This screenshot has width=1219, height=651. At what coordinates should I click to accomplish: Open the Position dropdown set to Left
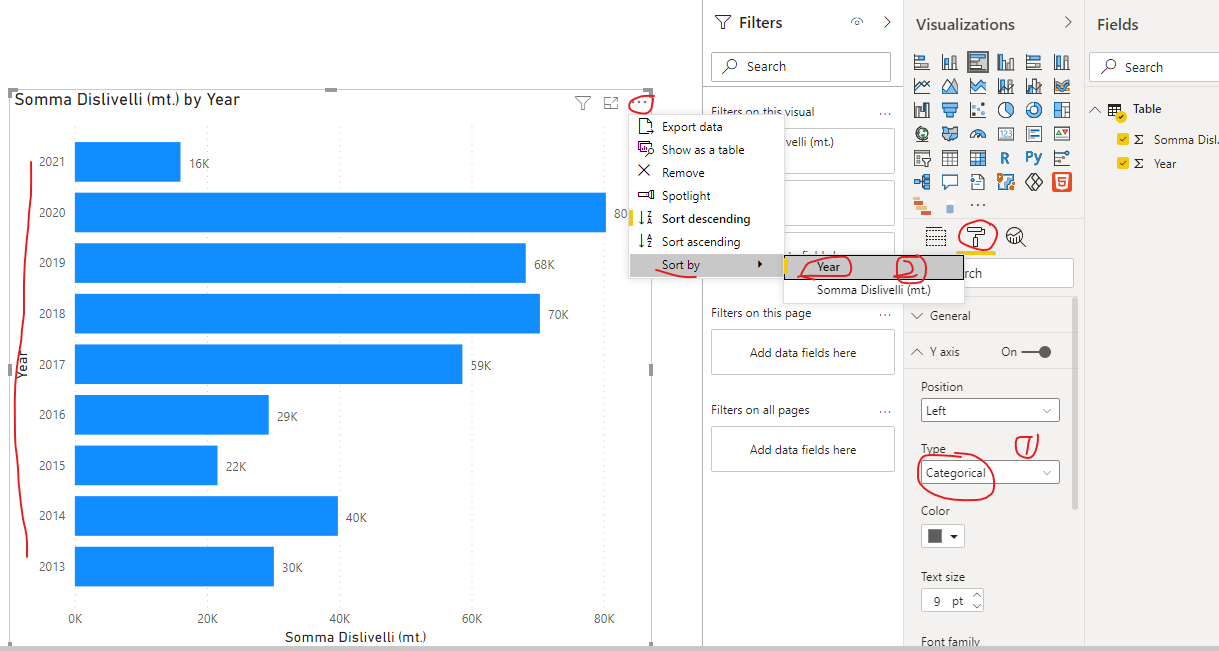pyautogui.click(x=990, y=410)
